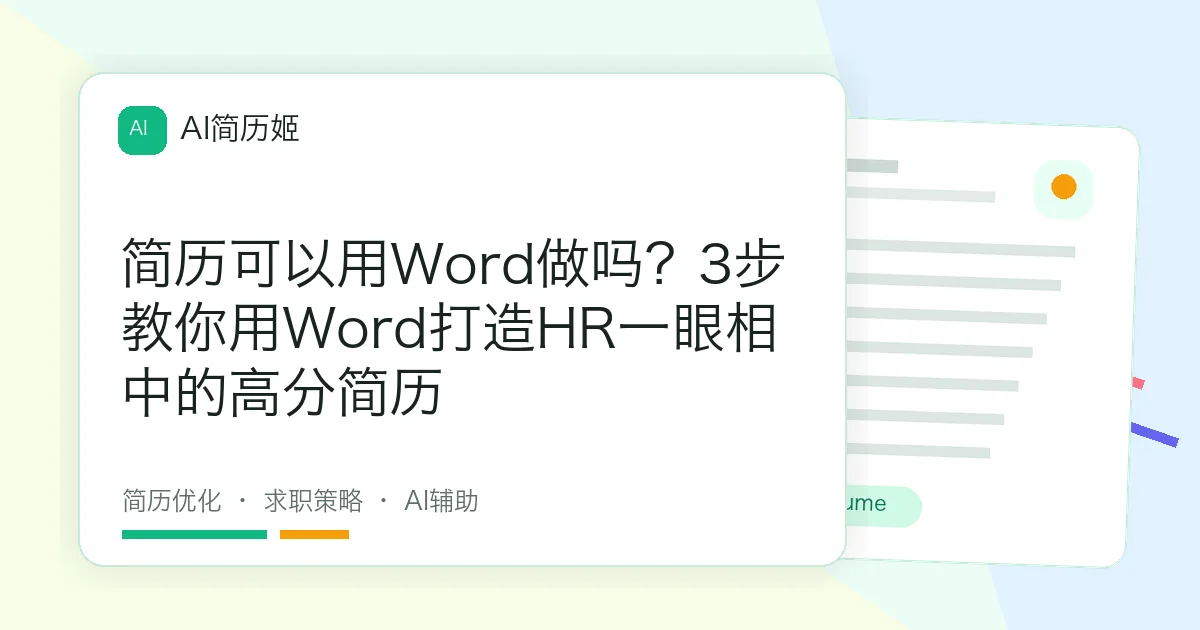
Task: Click the green AI logo icon
Action: (142, 130)
